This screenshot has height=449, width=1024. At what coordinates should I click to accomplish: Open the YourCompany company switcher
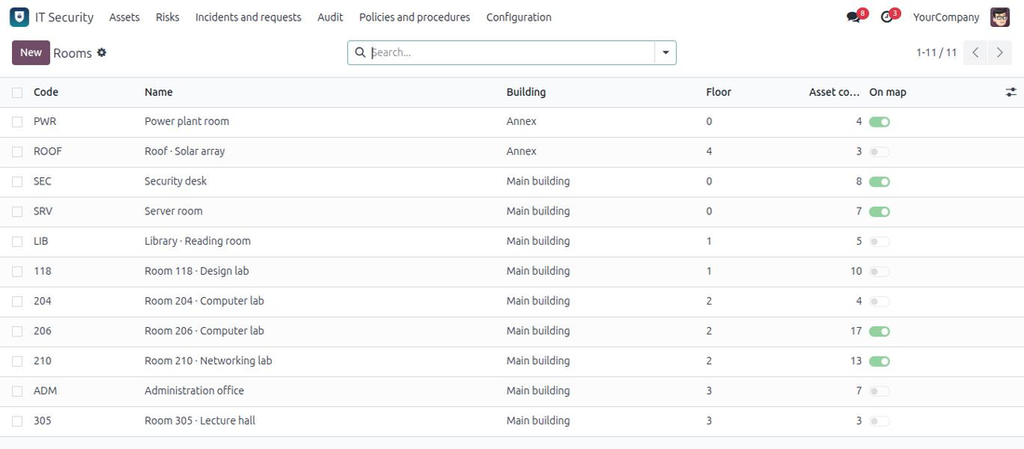click(946, 18)
